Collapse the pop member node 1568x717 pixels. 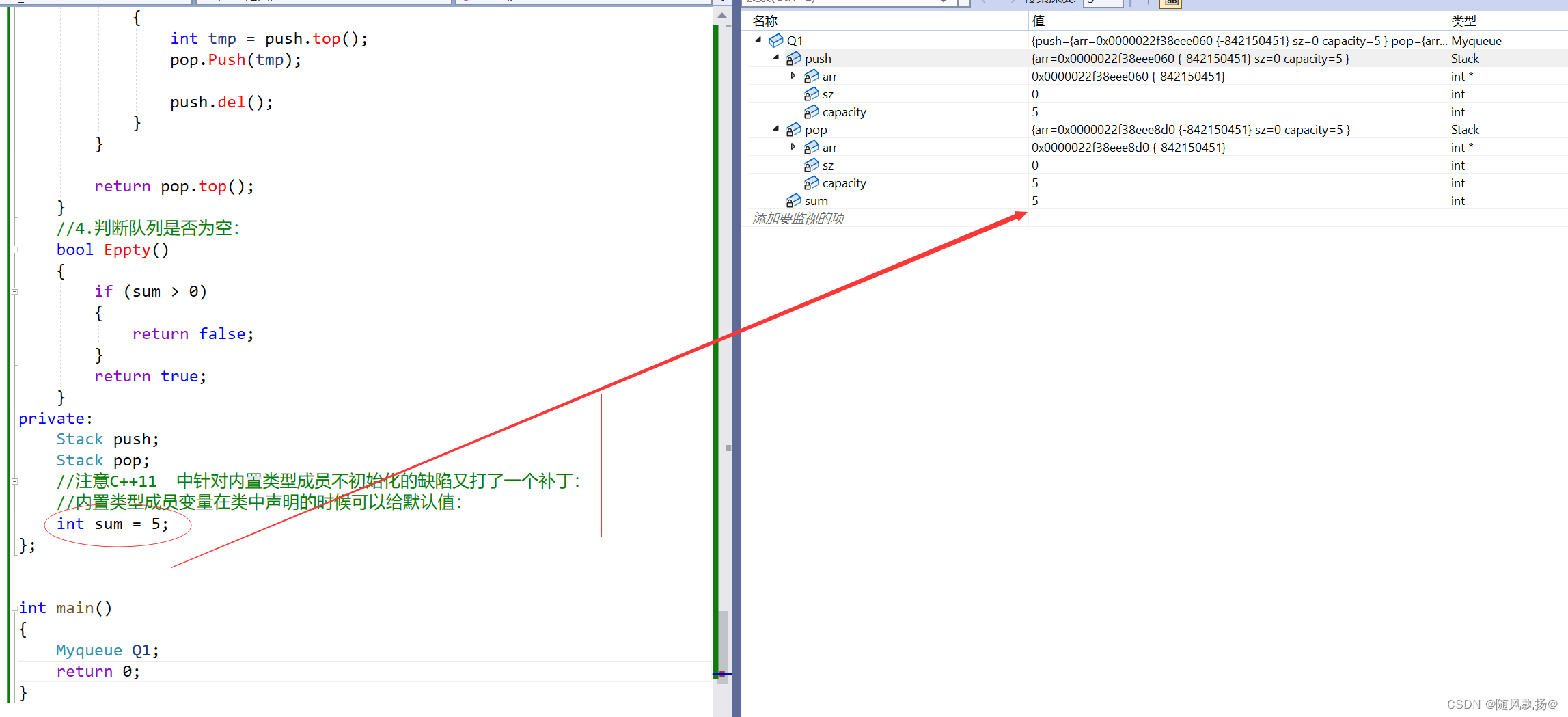776,128
